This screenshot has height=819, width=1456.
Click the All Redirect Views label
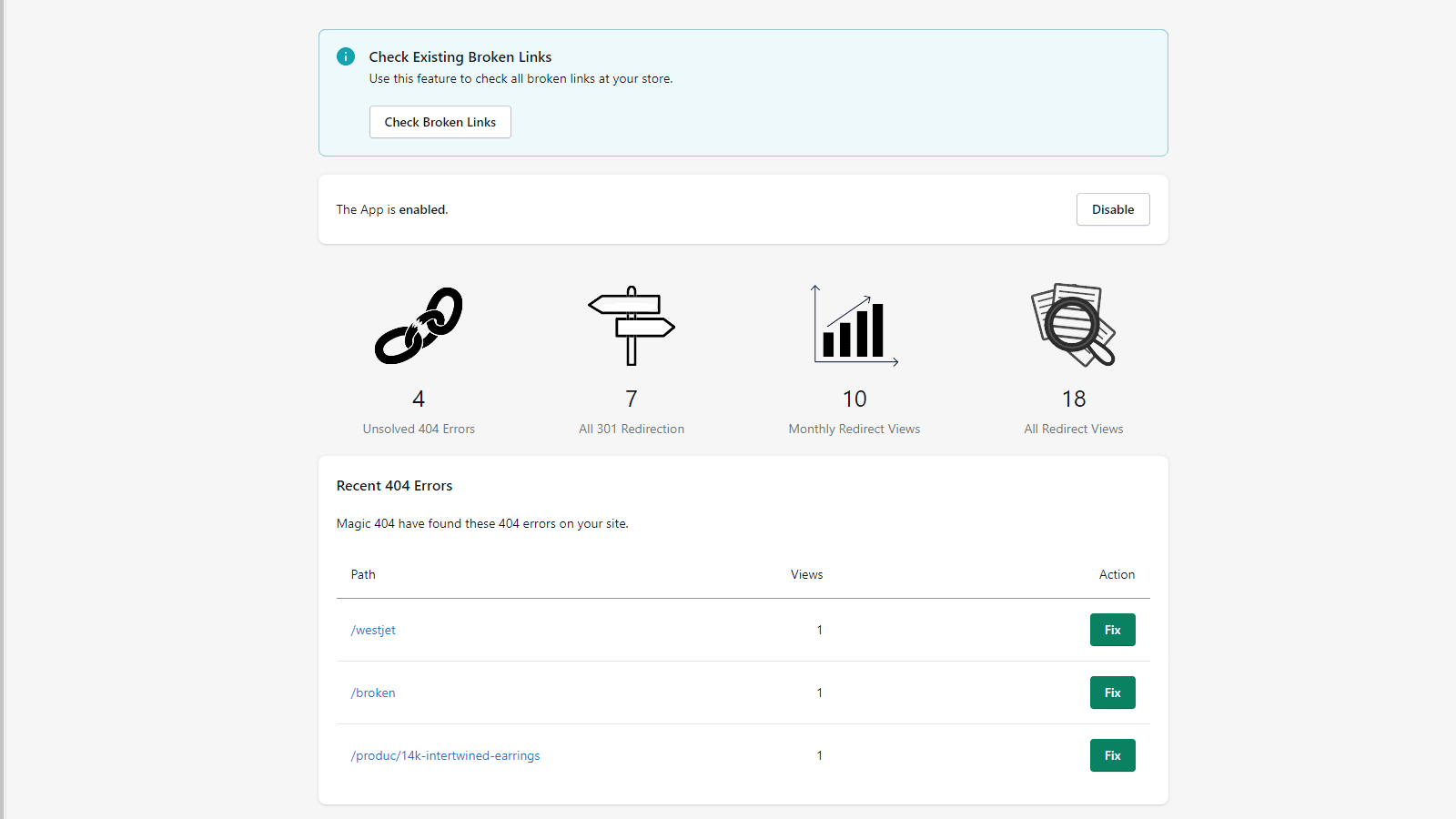click(x=1074, y=429)
